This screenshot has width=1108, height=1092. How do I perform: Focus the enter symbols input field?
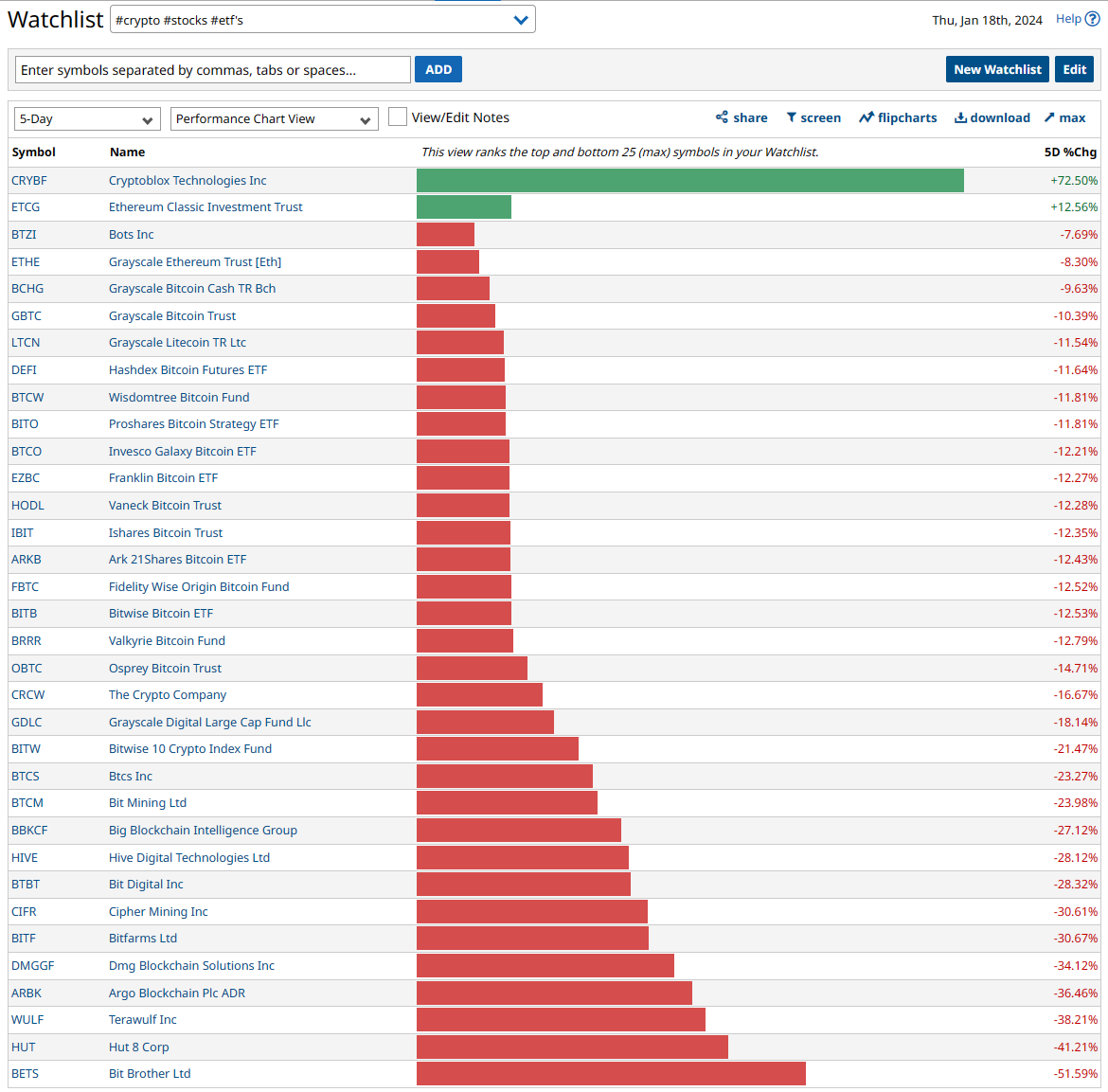click(213, 70)
